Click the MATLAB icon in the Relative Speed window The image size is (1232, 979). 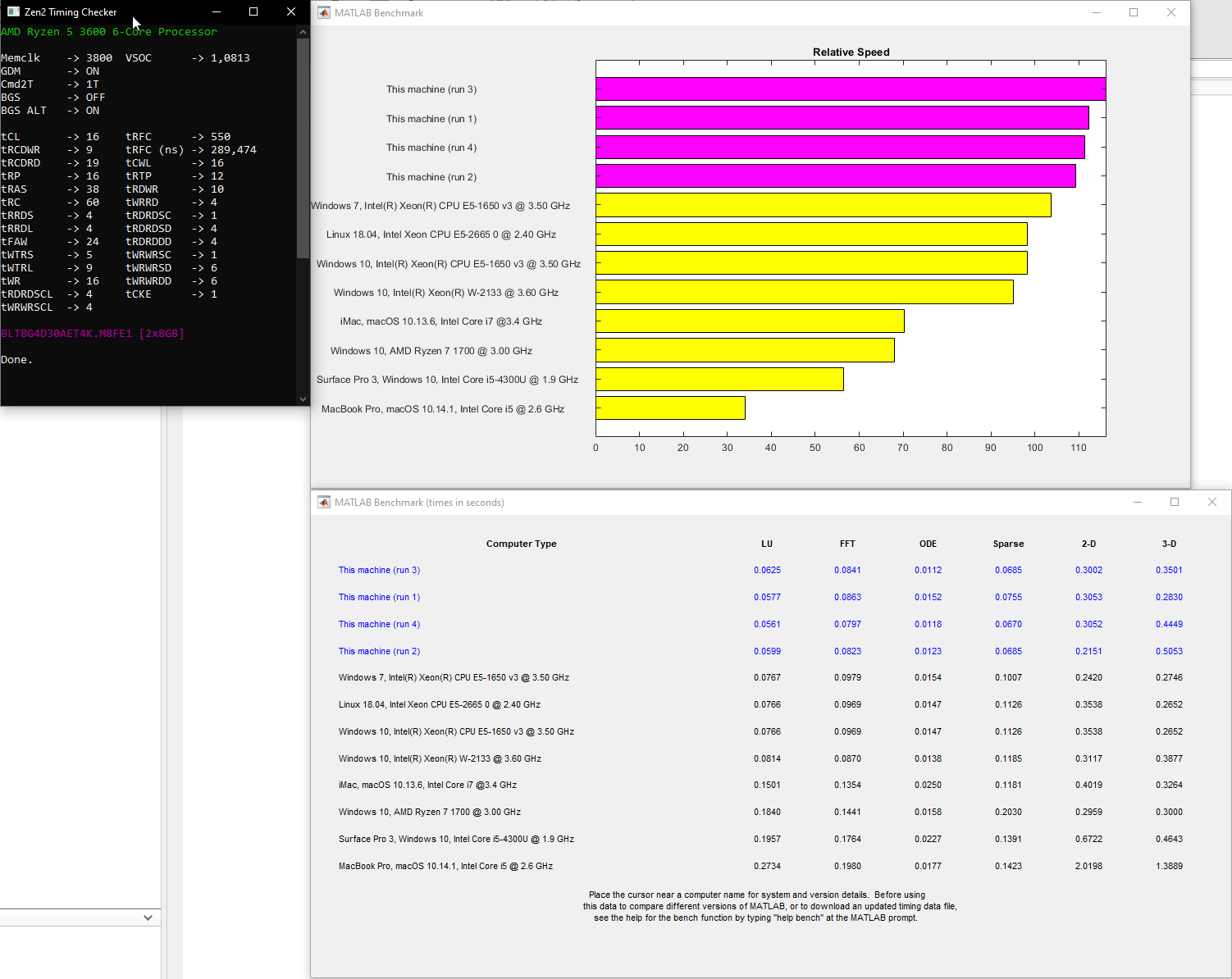(x=324, y=12)
